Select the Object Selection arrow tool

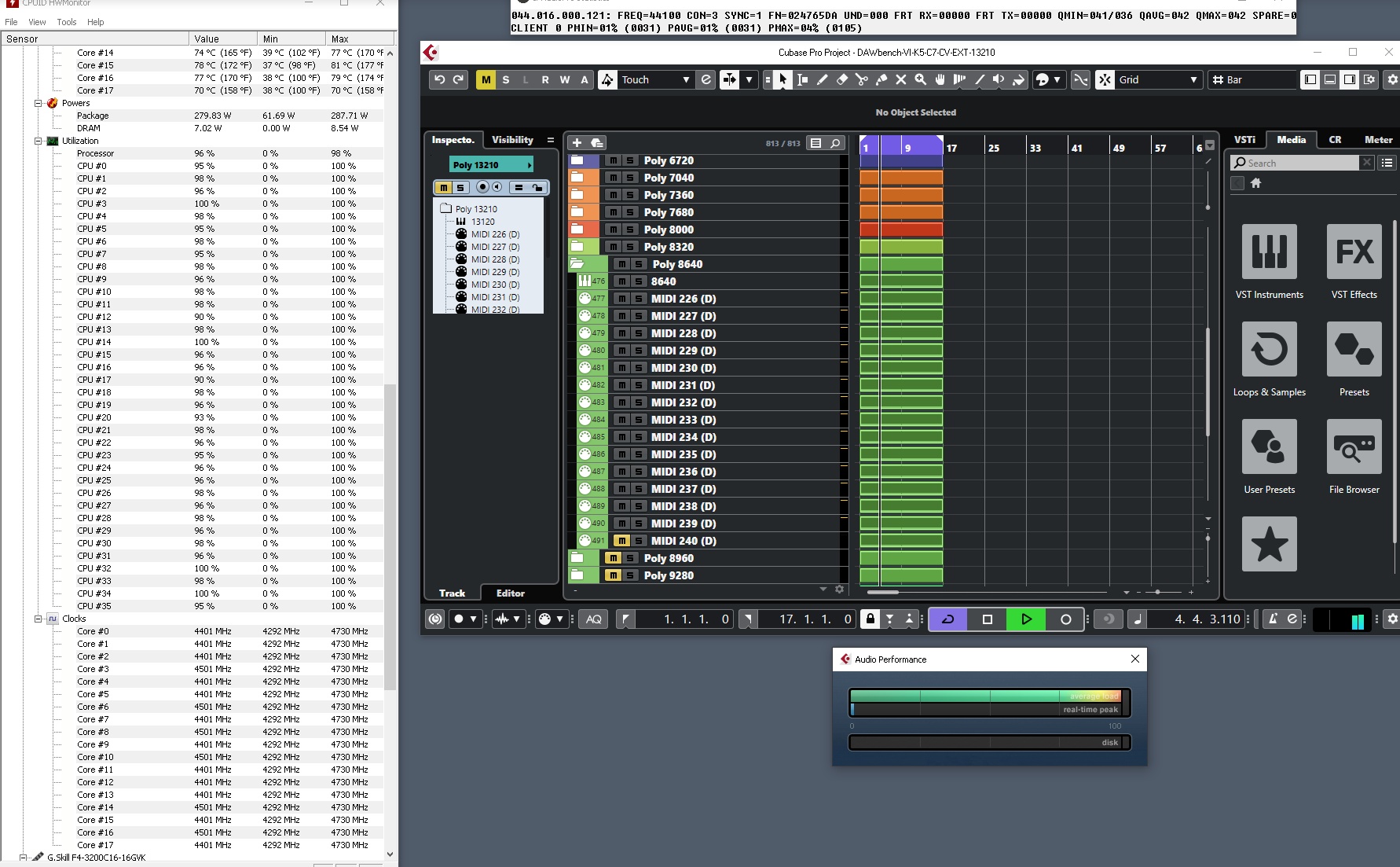tap(782, 79)
